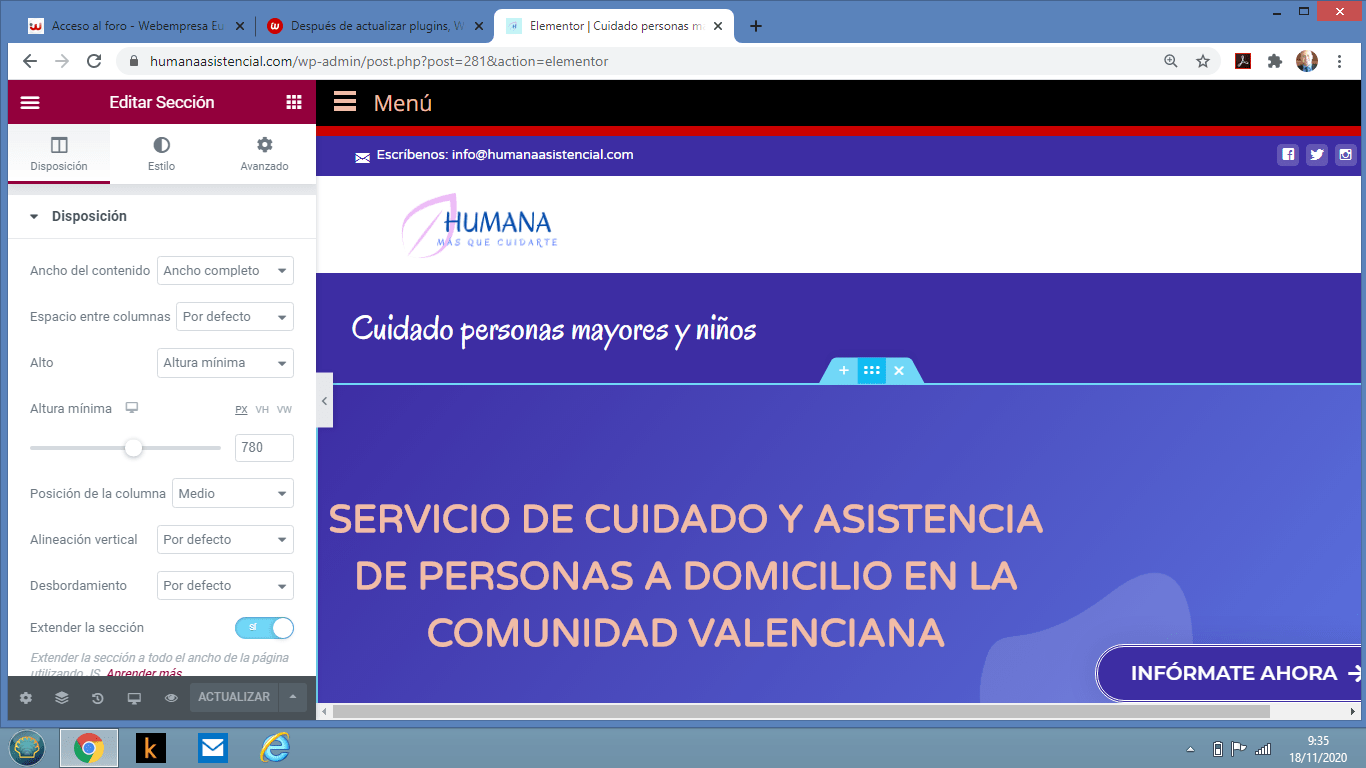Open Elementor page settings gear in footer

pos(26,698)
